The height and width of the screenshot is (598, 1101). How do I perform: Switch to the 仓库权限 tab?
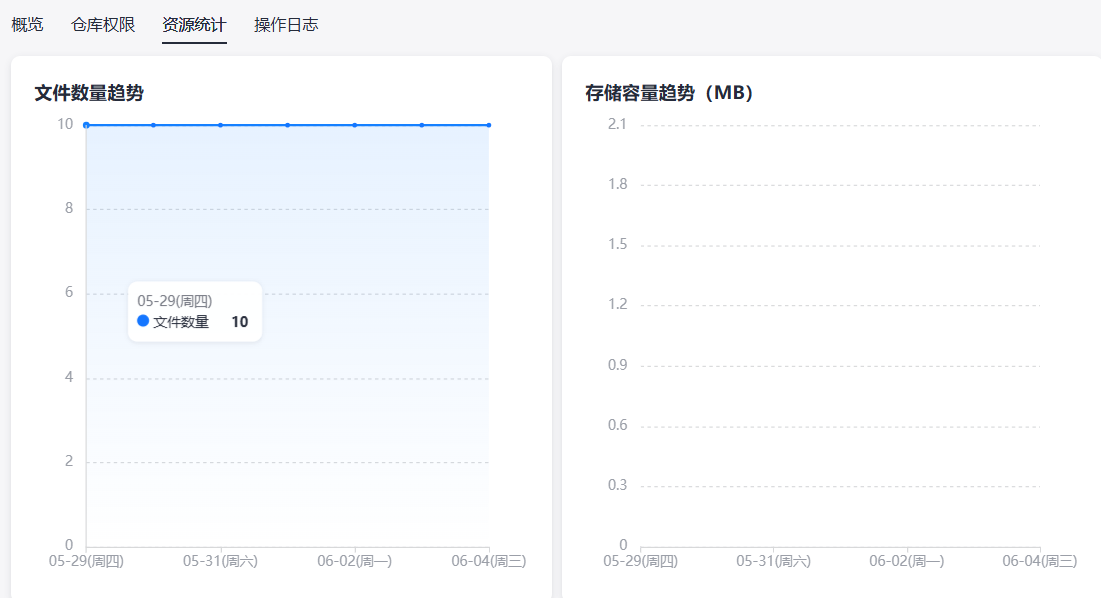(103, 25)
